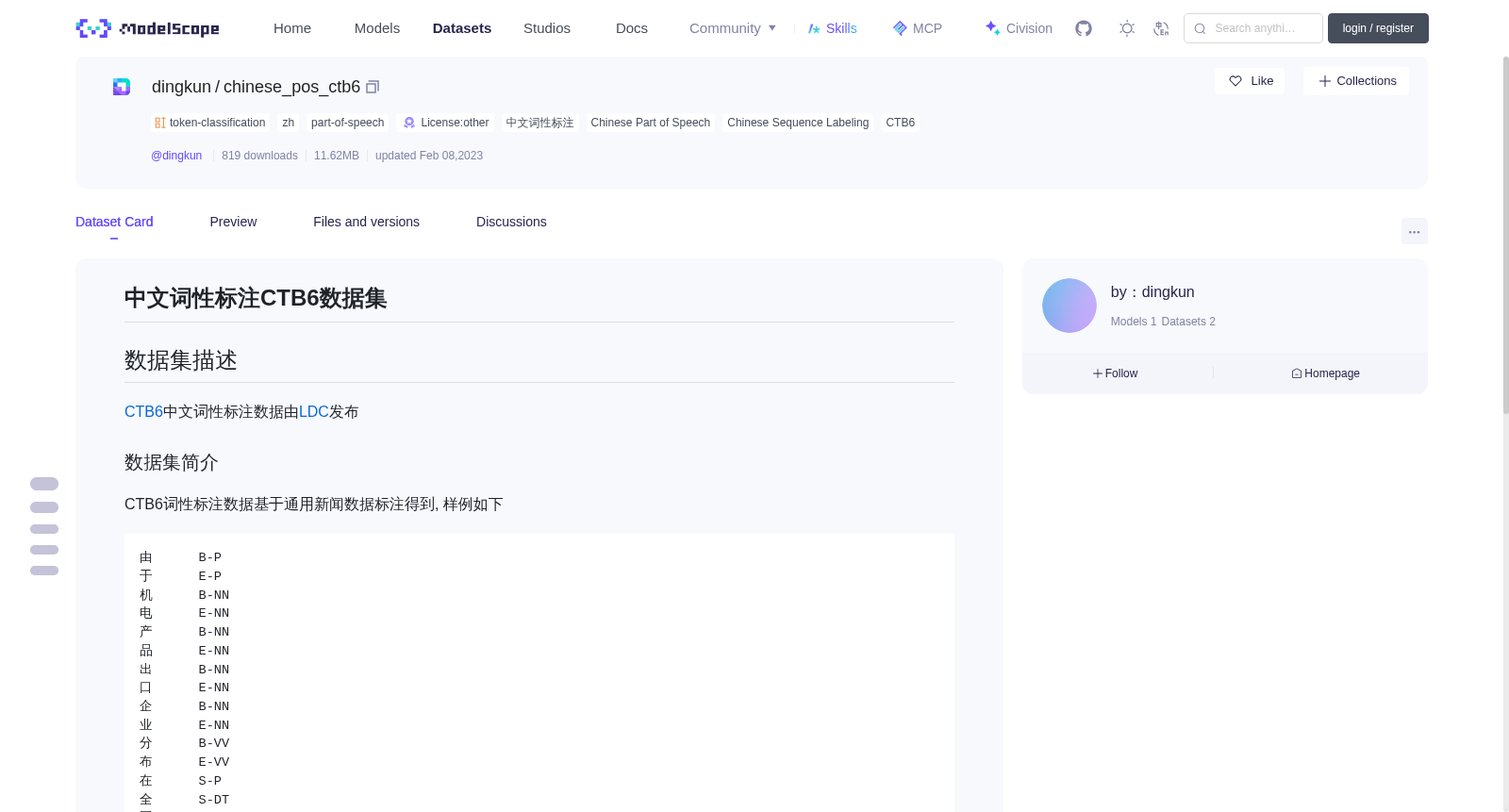The height and width of the screenshot is (812, 1509).
Task: Click the License:other tag
Action: [446, 123]
